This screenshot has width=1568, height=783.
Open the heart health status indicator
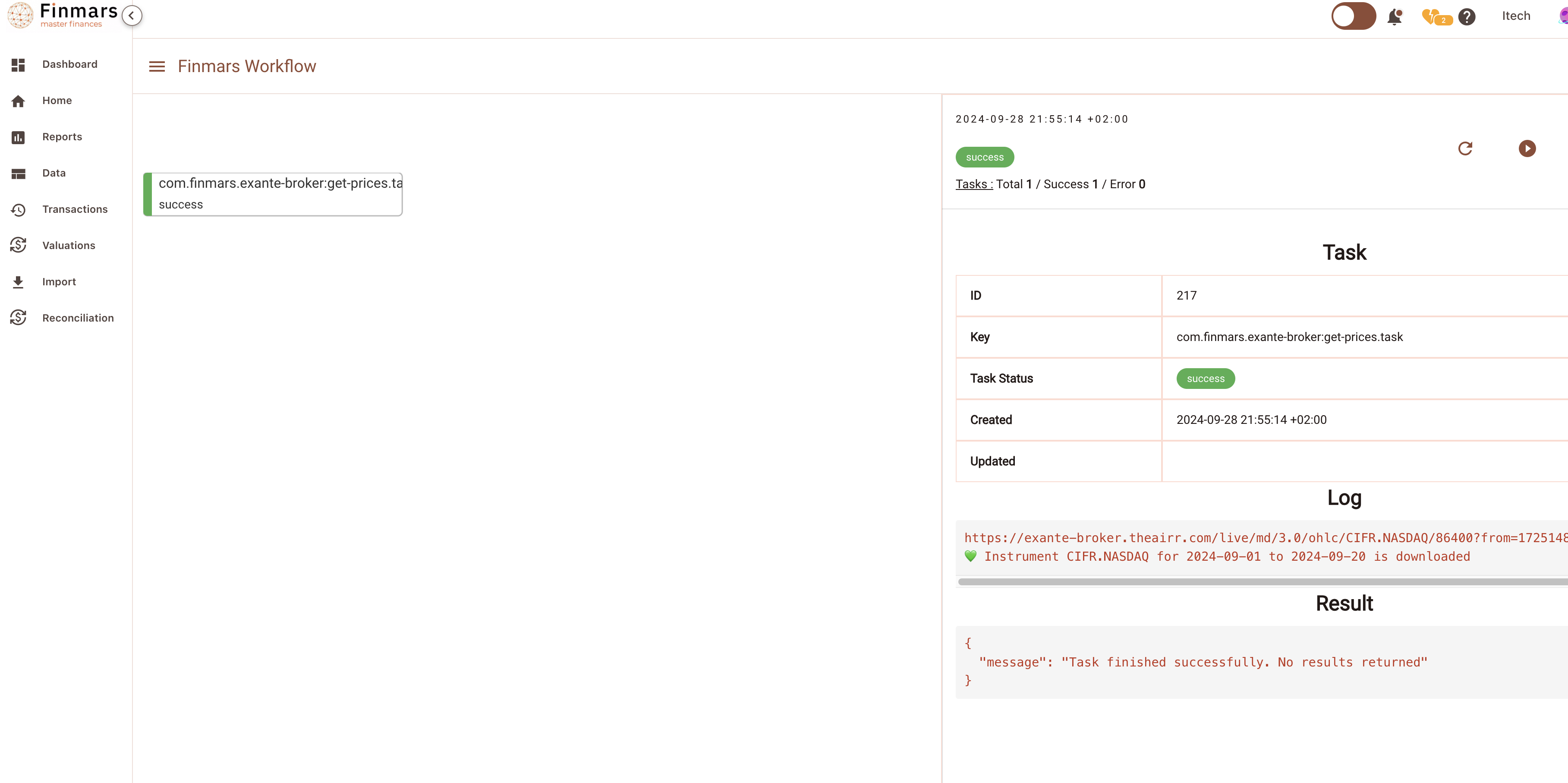[1436, 17]
